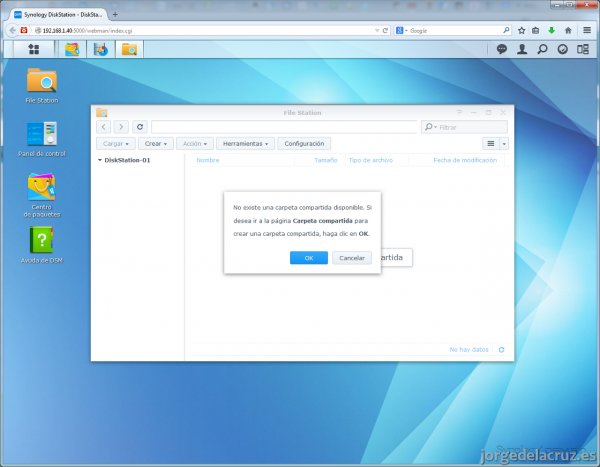The height and width of the screenshot is (467, 600).
Task: Open the Ayuda de DSM desktop shortcut
Action: 42,245
